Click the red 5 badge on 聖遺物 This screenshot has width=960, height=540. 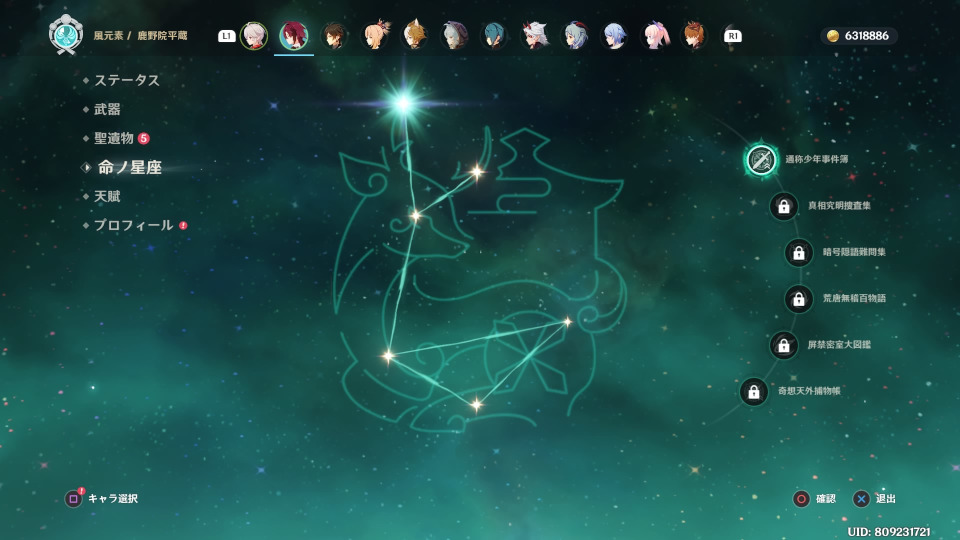coord(144,138)
